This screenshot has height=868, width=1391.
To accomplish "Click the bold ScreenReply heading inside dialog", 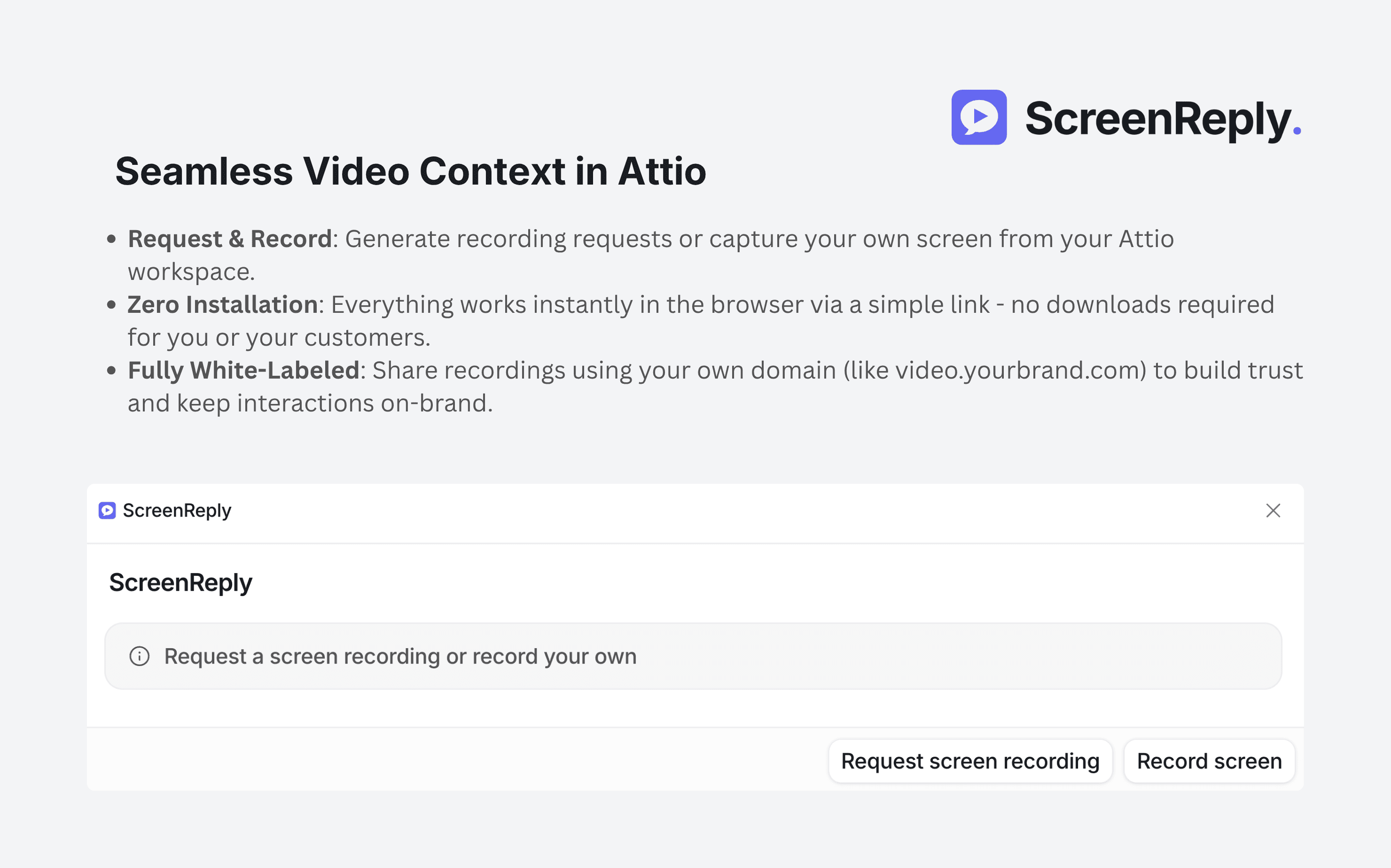I will pyautogui.click(x=181, y=583).
